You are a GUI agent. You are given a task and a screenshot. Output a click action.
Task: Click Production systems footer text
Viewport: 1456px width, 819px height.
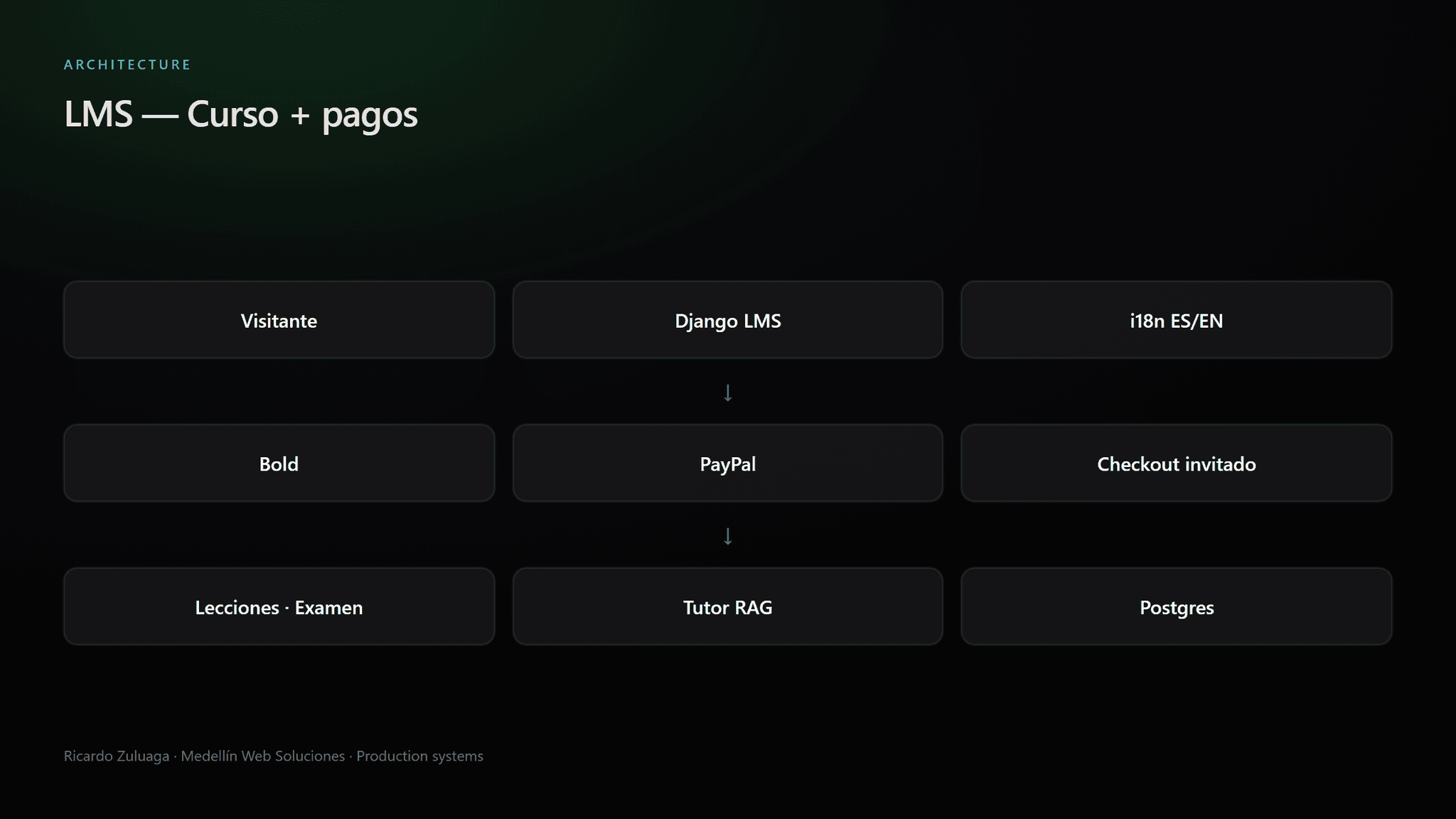[x=419, y=756]
